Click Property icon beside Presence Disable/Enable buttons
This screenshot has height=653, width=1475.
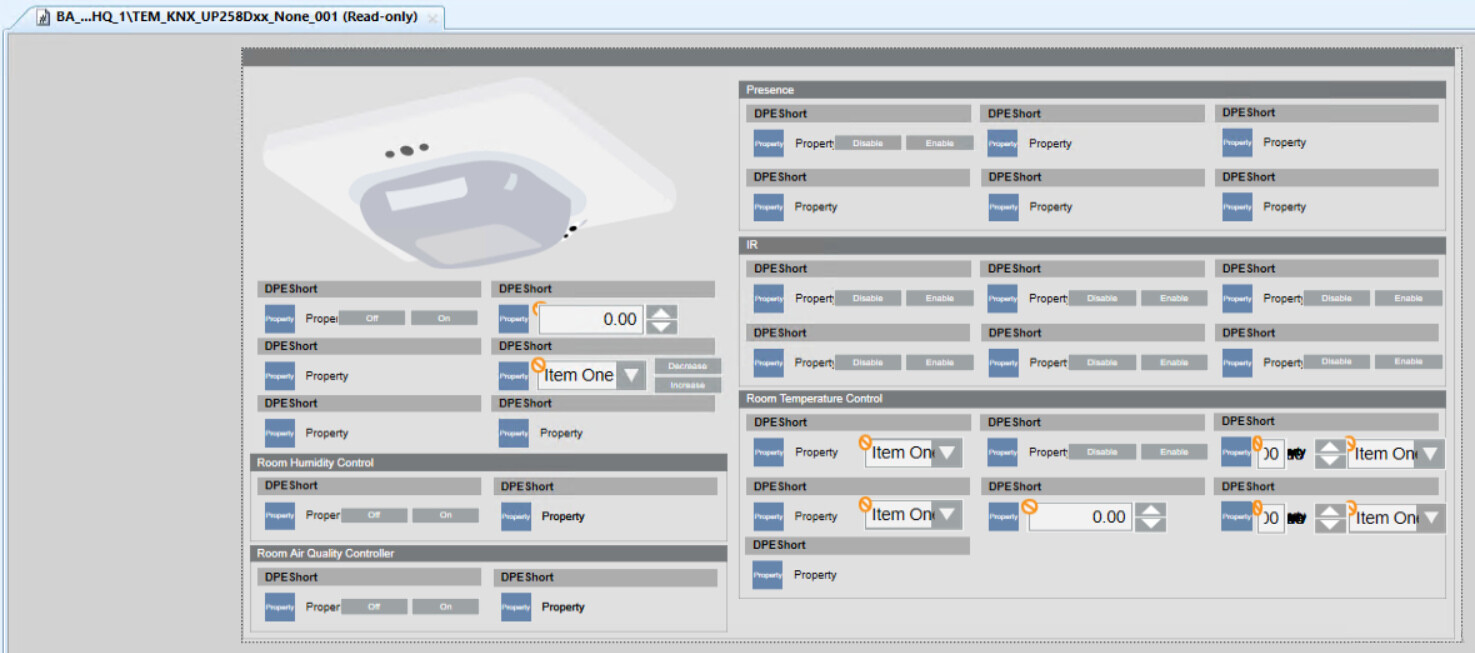[768, 143]
